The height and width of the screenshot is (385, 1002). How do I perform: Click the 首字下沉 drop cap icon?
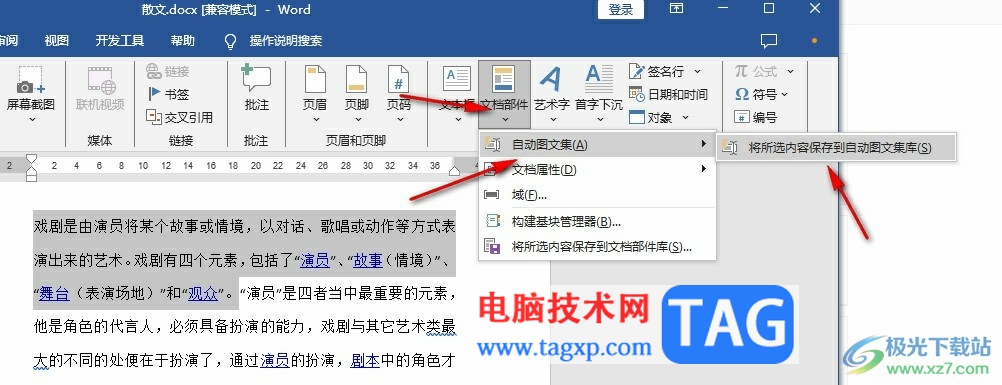click(599, 80)
